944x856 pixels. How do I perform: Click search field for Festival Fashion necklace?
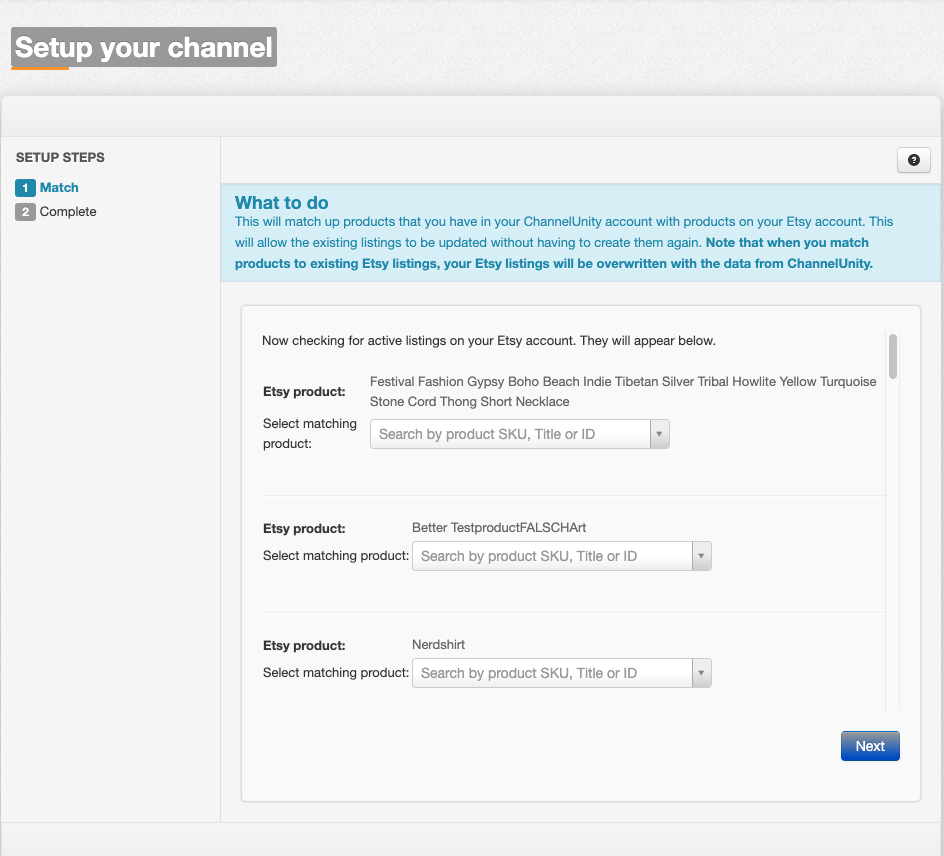pyautogui.click(x=511, y=434)
